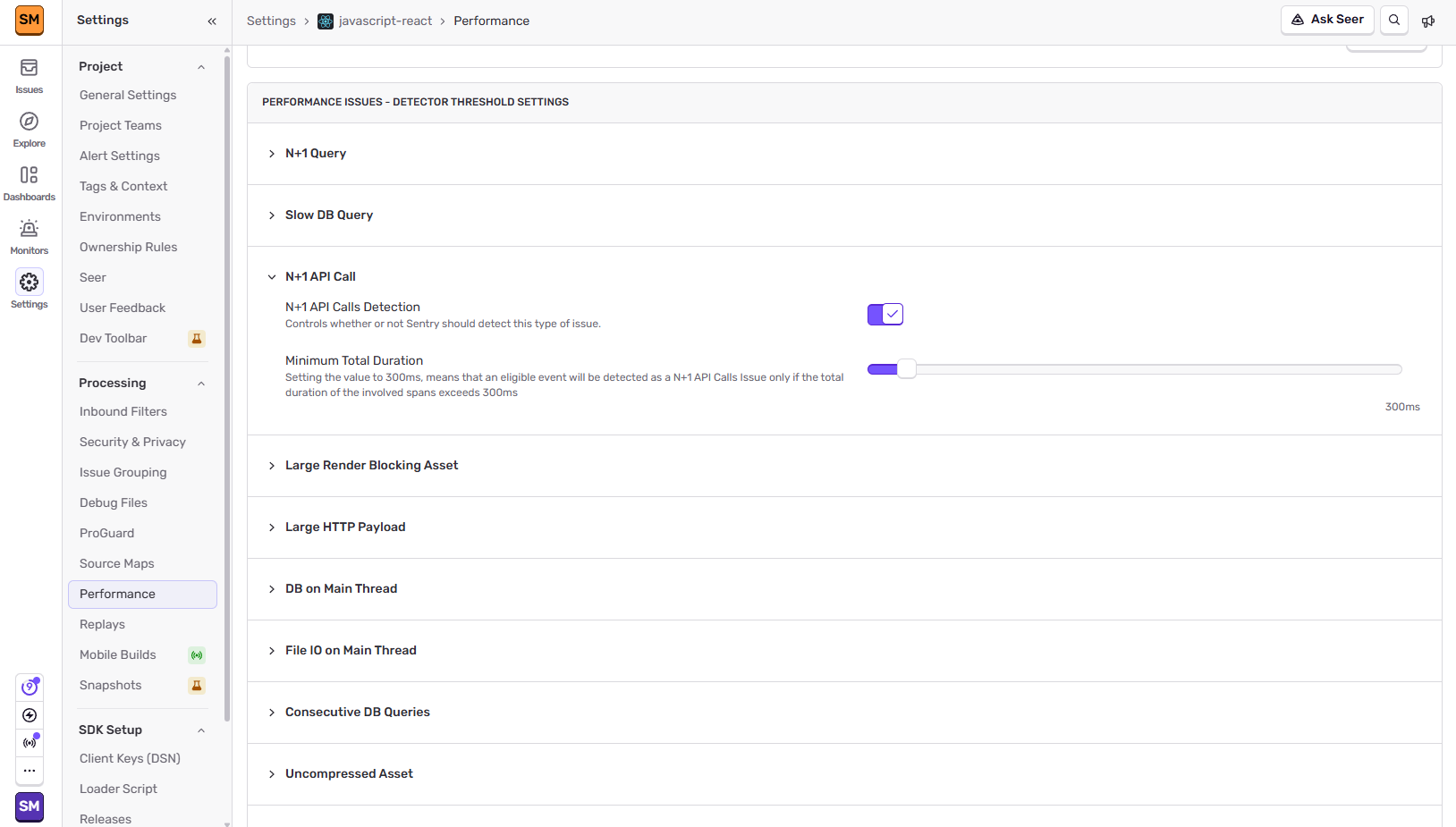
Task: Select Performance in sidebar
Action: (x=142, y=595)
